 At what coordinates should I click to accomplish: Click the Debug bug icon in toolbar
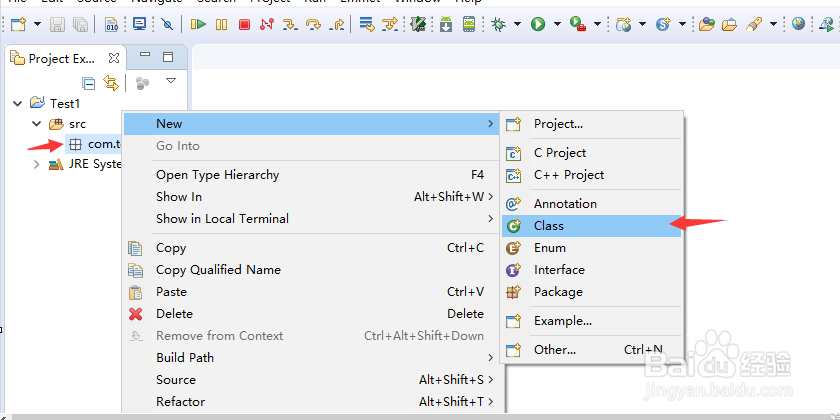(x=498, y=24)
